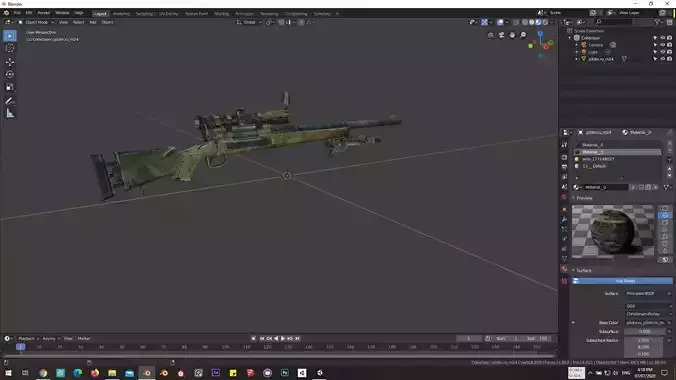The image size is (676, 380).
Task: Open the Modifiers properties tab
Action: click(x=564, y=220)
